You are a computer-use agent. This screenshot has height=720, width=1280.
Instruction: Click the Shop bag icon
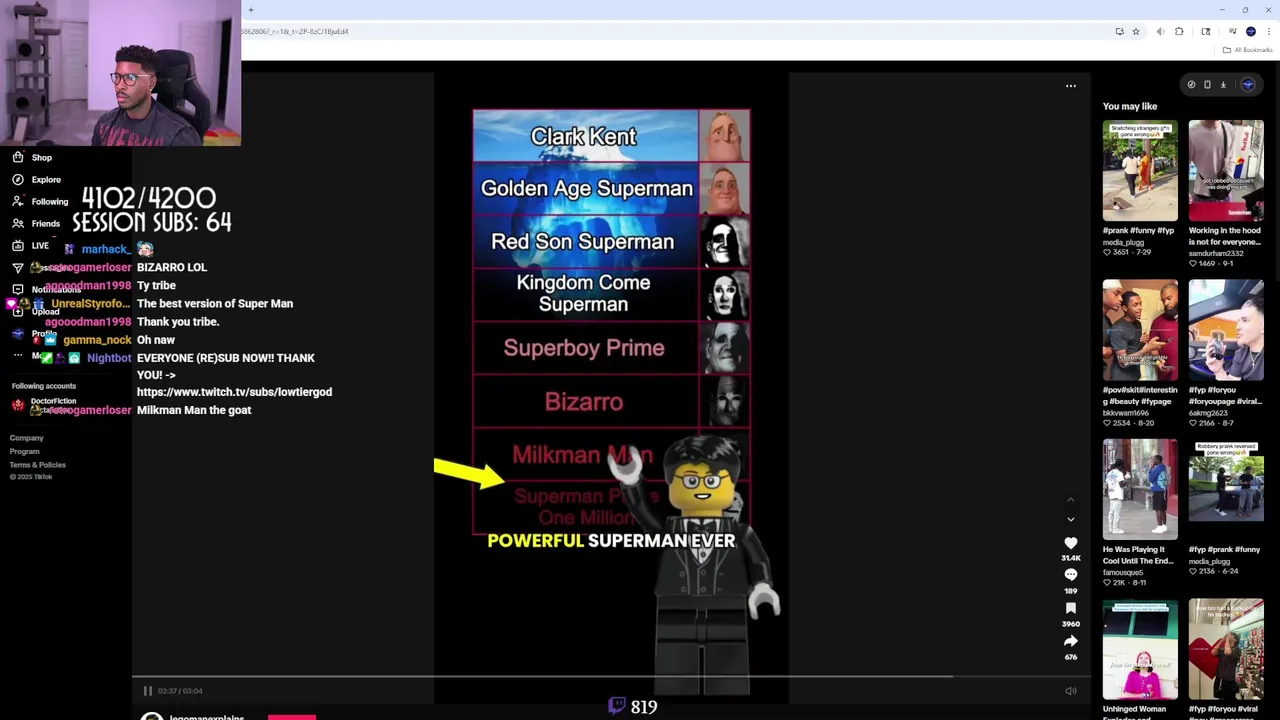(18, 158)
